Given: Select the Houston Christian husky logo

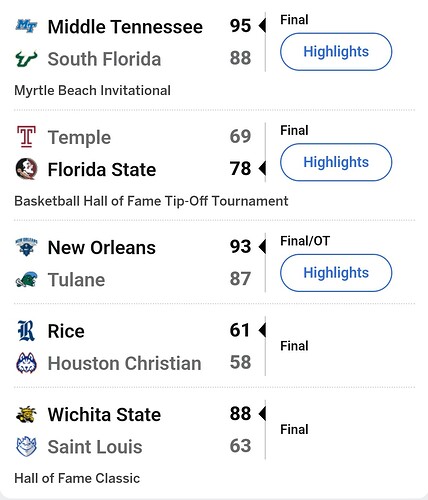Looking at the screenshot, I should pyautogui.click(x=26, y=363).
